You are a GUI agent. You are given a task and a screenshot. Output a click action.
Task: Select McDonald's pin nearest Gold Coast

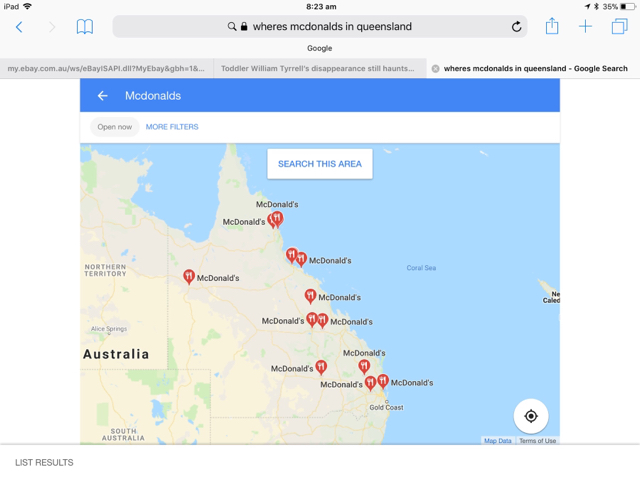(x=382, y=381)
